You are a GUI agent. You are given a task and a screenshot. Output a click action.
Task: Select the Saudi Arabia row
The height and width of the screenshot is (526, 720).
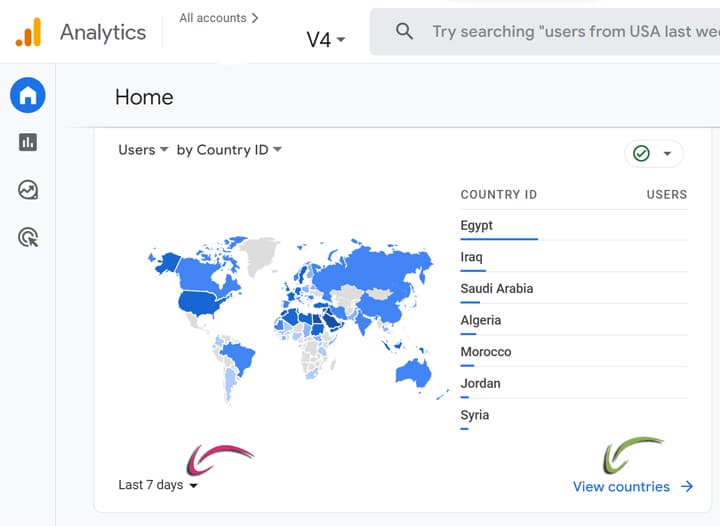574,289
